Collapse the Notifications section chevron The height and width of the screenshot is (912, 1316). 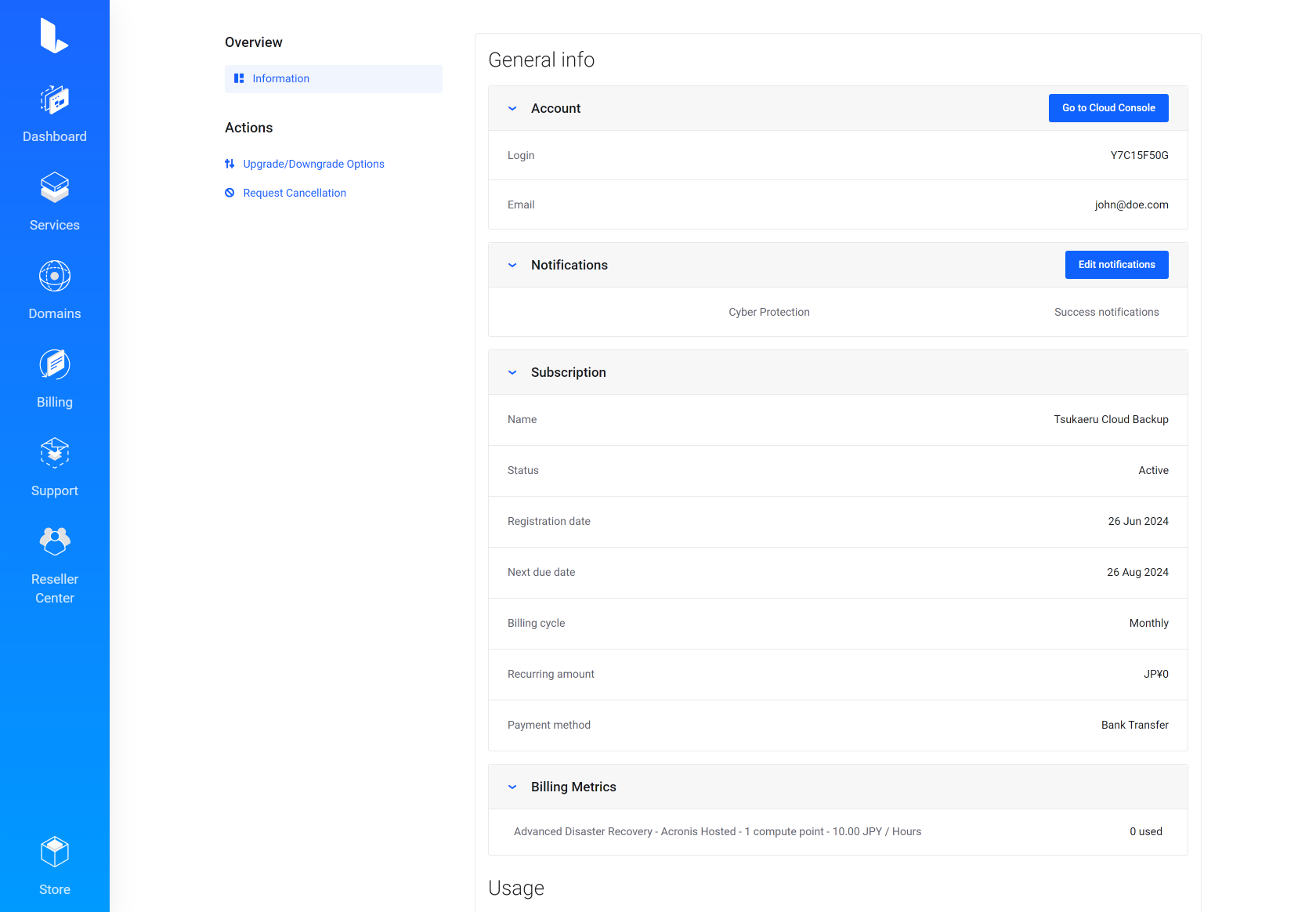[512, 265]
